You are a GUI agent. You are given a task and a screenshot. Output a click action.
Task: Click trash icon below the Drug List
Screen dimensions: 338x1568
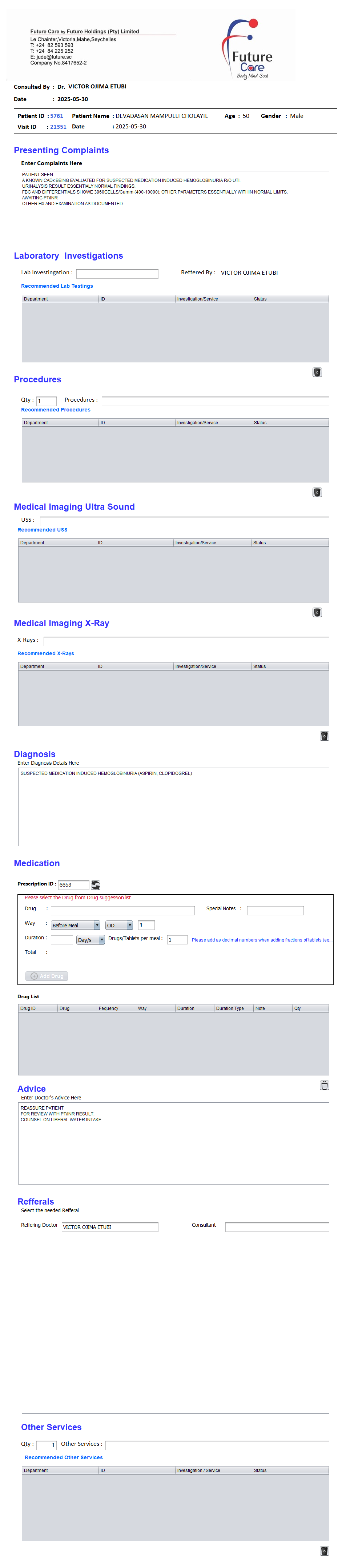pyautogui.click(x=324, y=1085)
